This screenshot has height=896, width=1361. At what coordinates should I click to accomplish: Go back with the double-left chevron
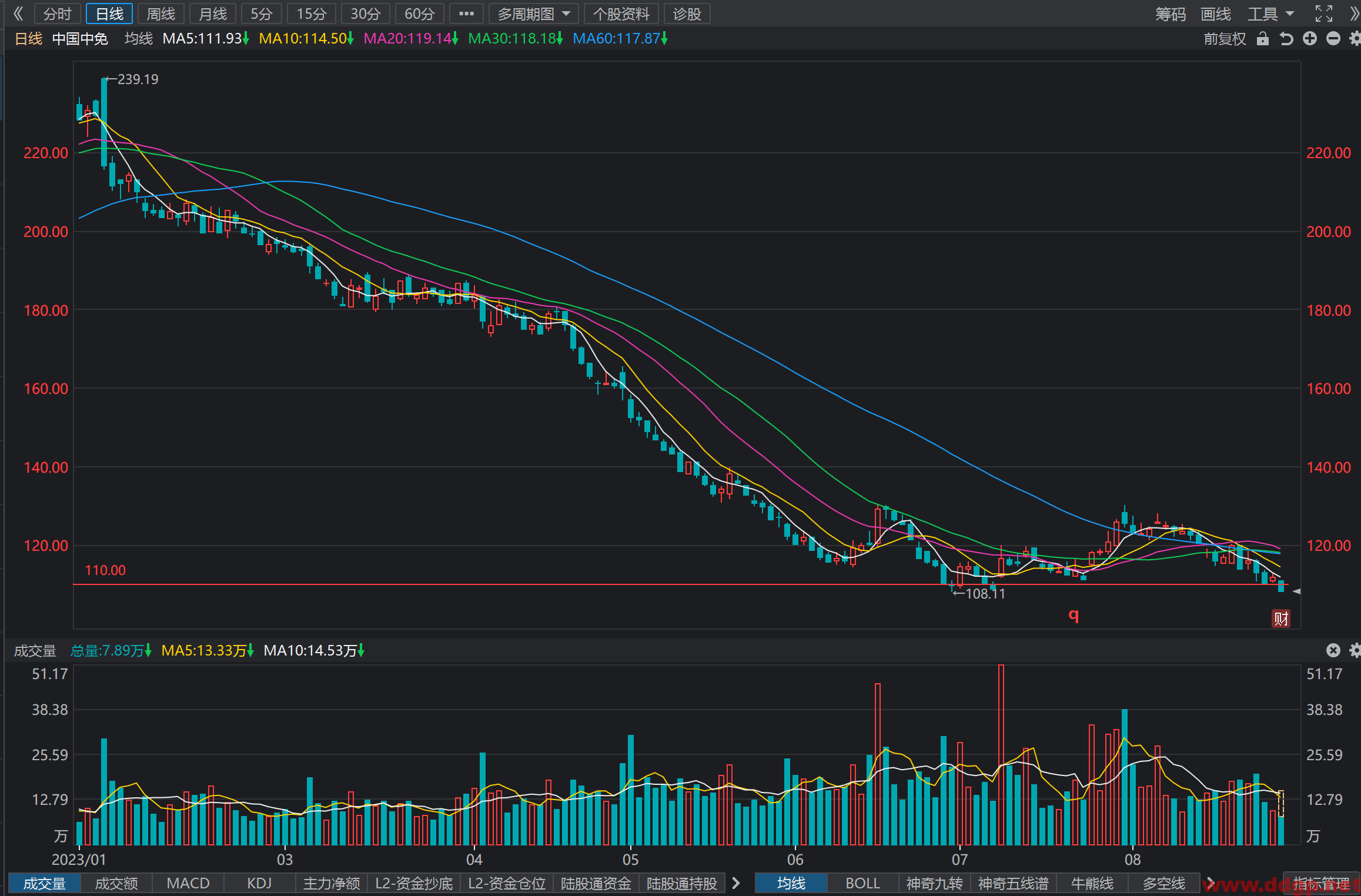[x=18, y=14]
